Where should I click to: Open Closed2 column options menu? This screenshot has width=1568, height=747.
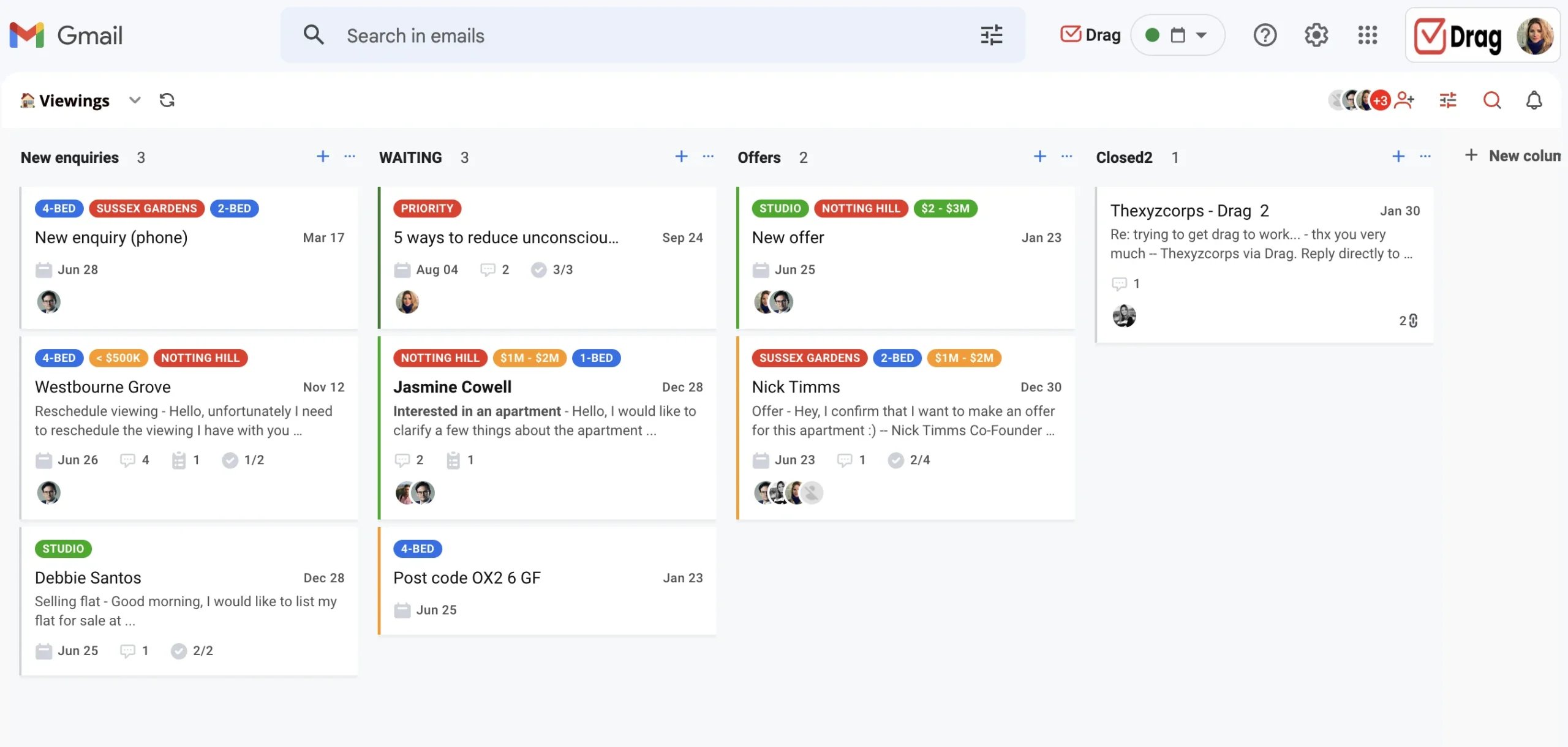tap(1425, 156)
